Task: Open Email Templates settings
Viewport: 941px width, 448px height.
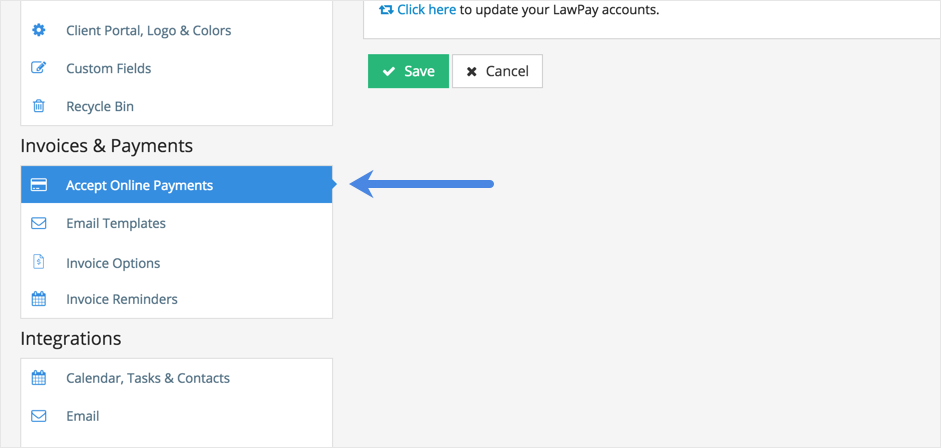Action: pyautogui.click(x=116, y=223)
